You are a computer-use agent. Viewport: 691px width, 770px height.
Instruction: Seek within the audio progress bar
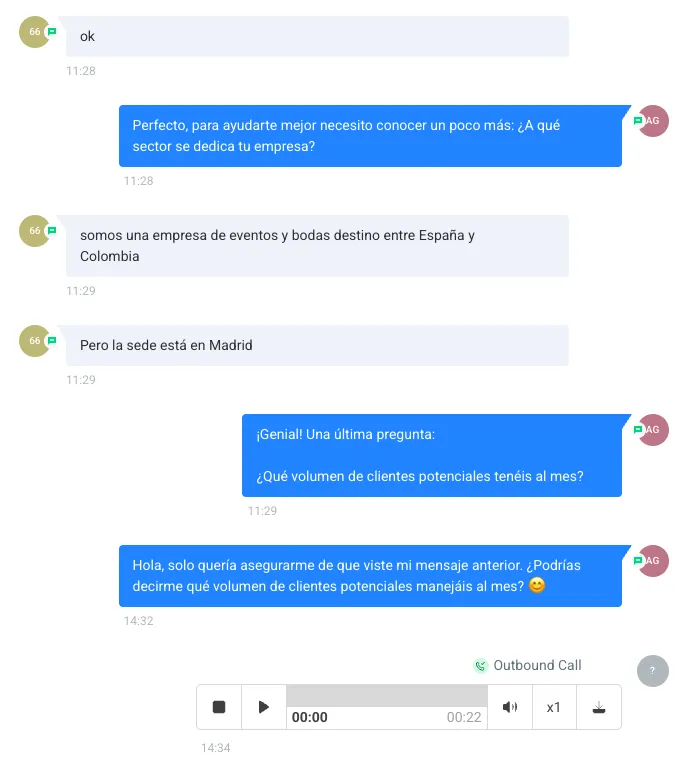click(387, 696)
